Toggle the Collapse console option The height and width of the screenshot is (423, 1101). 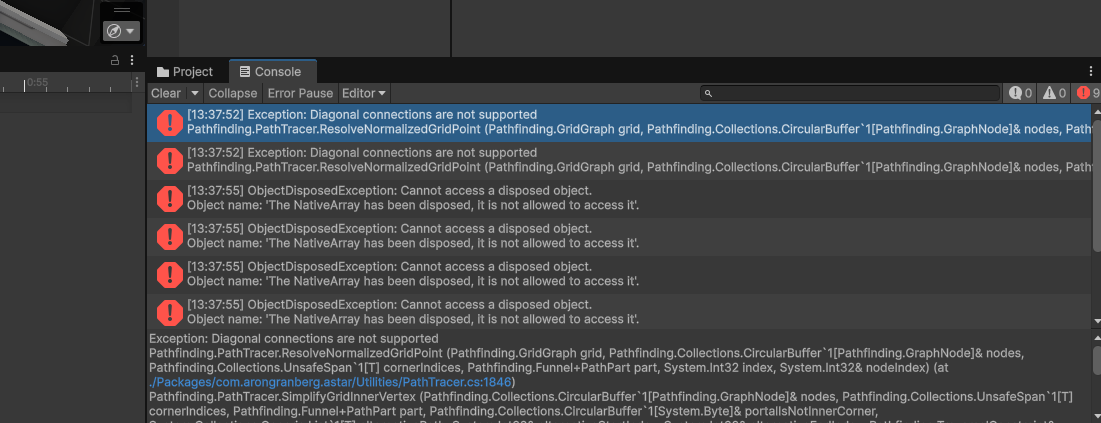click(232, 93)
